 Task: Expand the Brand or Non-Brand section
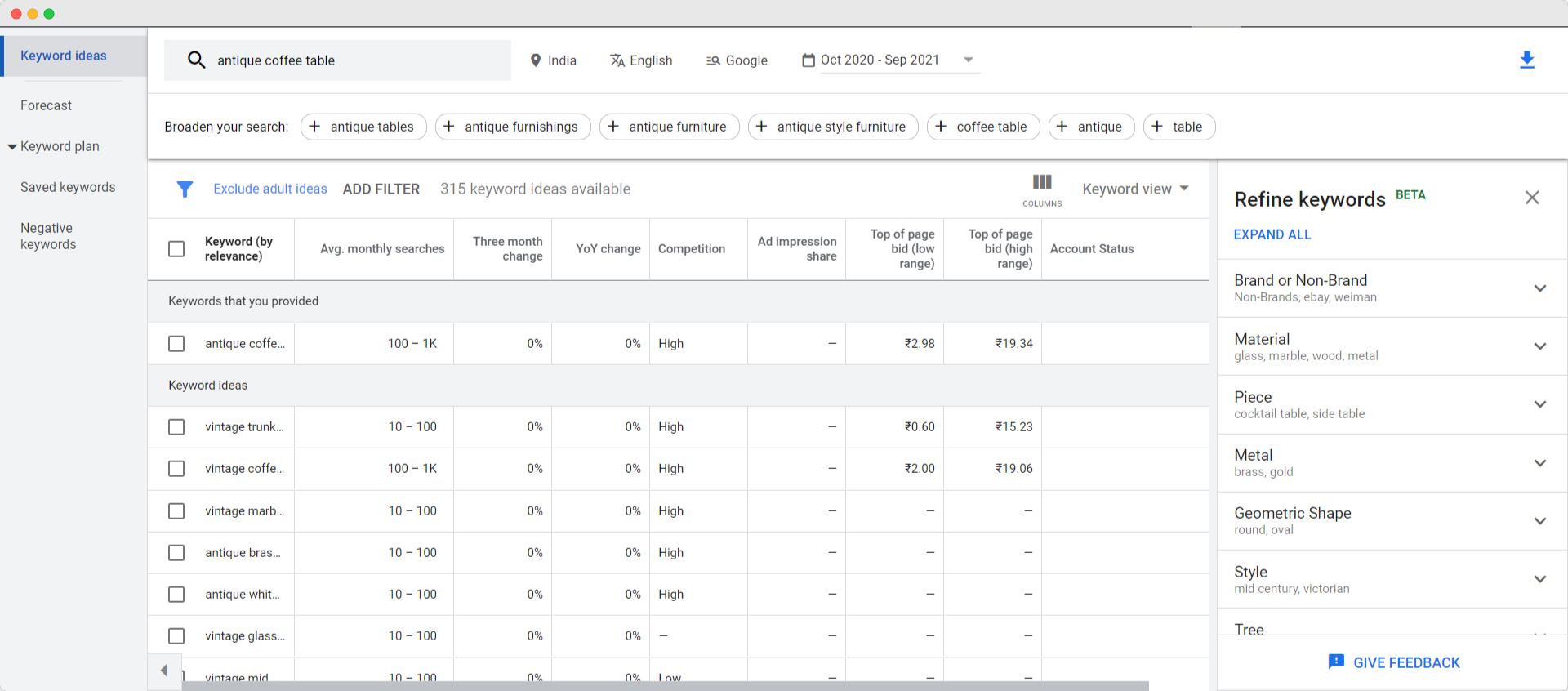pos(1540,288)
